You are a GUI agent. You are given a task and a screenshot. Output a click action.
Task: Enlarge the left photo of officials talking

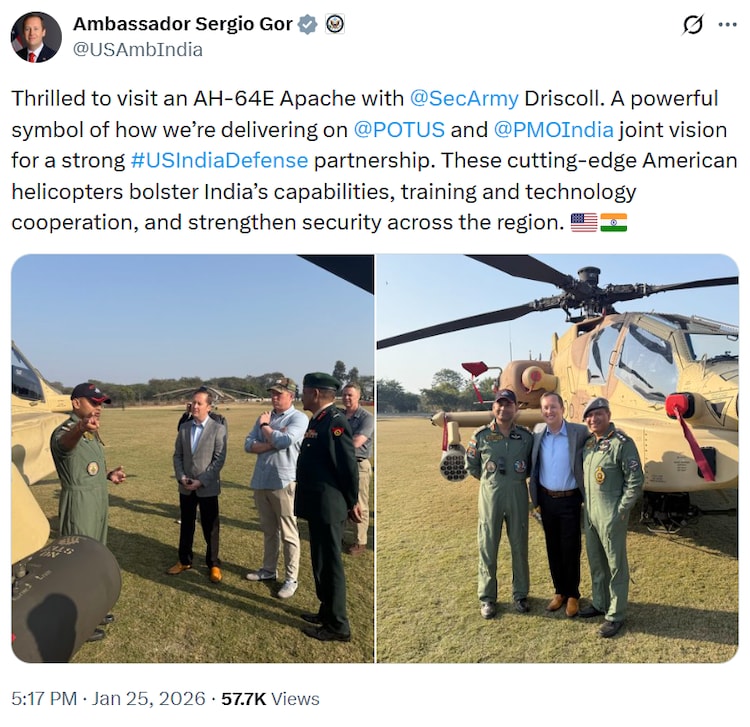(192, 458)
